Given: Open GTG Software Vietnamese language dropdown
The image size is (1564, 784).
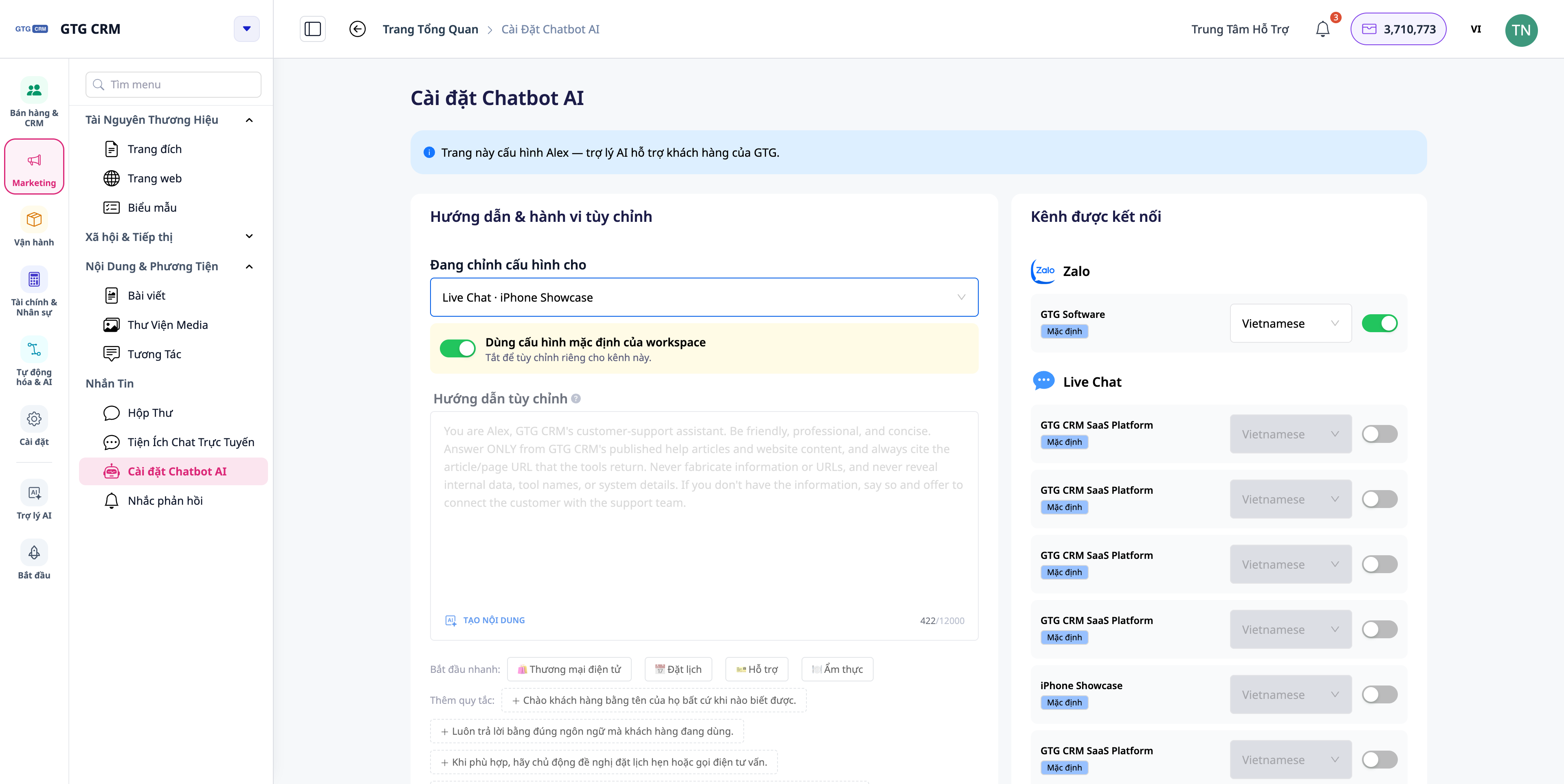Looking at the screenshot, I should (x=1290, y=323).
